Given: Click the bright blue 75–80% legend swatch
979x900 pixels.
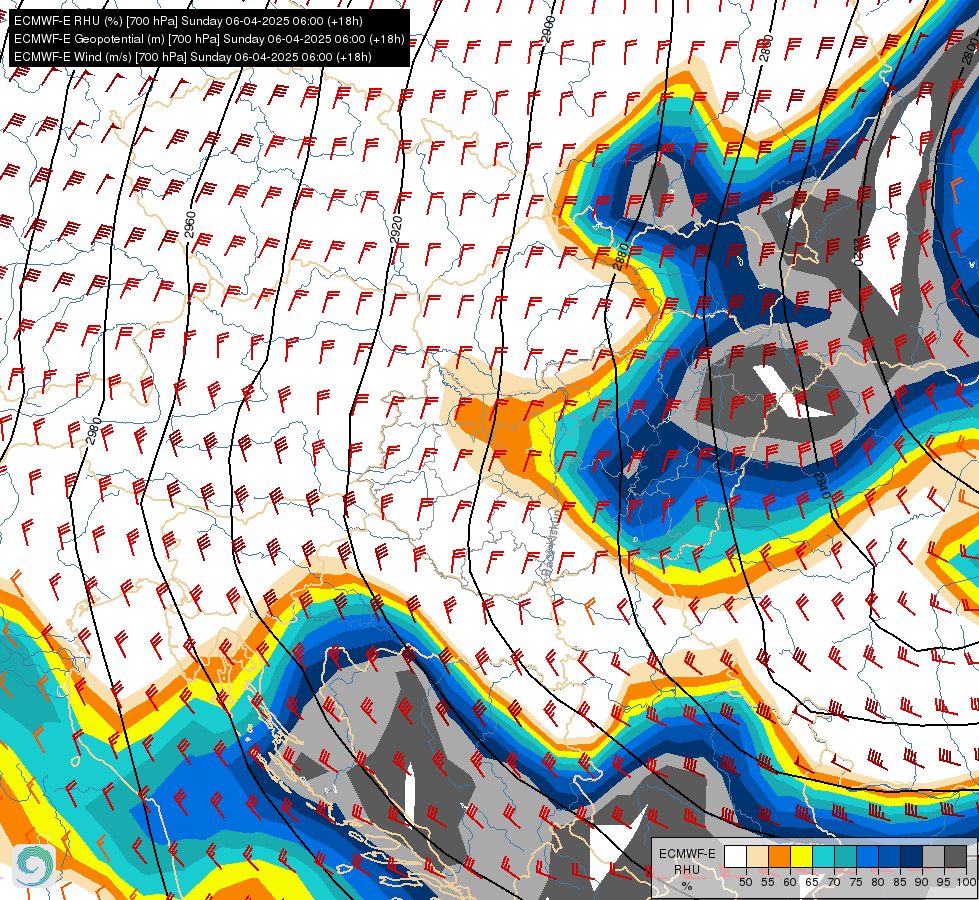Looking at the screenshot, I should click(867, 856).
